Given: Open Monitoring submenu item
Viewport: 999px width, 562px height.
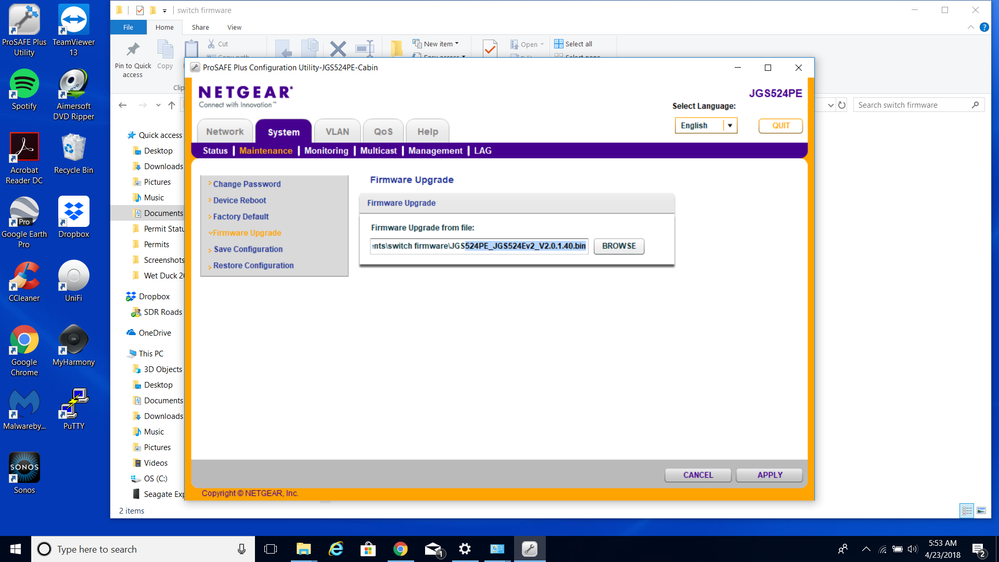Looking at the screenshot, I should pyautogui.click(x=326, y=151).
